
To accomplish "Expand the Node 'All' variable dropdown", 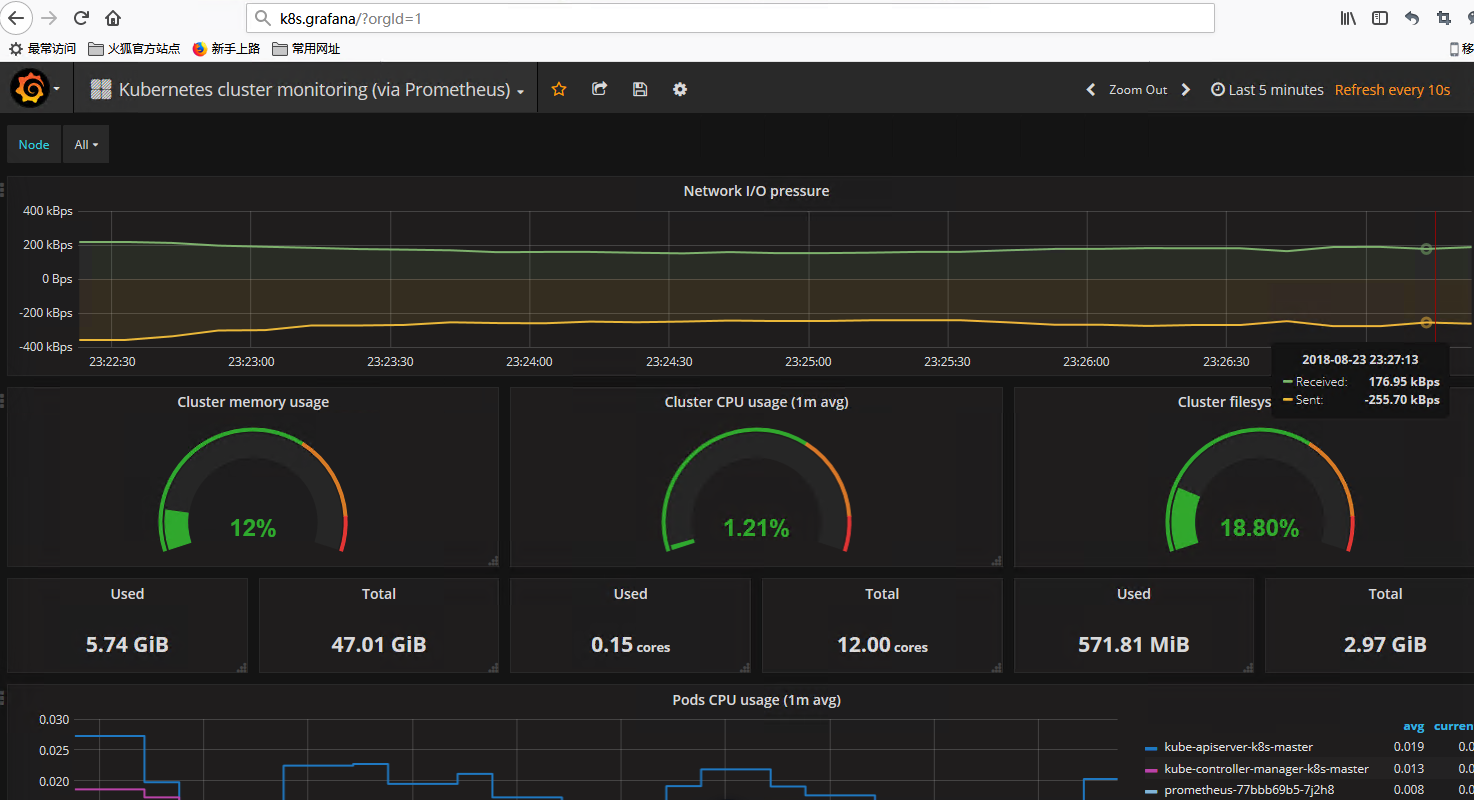I will click(x=86, y=144).
